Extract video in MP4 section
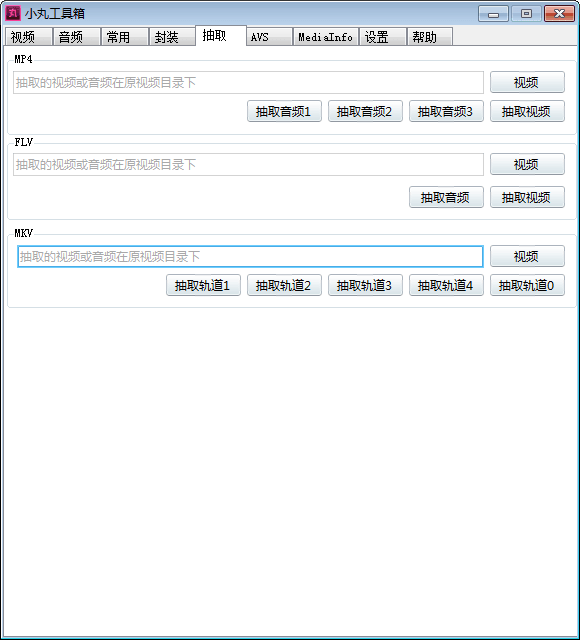The image size is (580, 640). [x=527, y=111]
